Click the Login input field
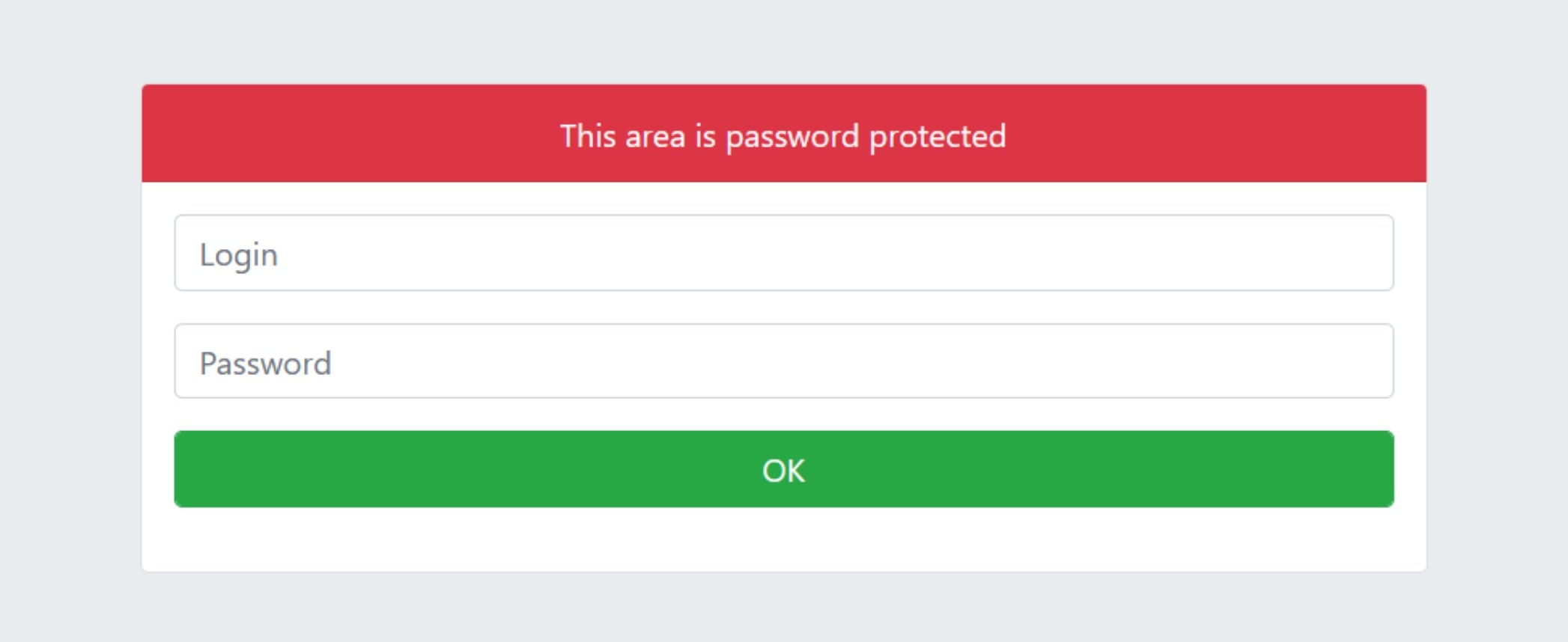 [783, 253]
